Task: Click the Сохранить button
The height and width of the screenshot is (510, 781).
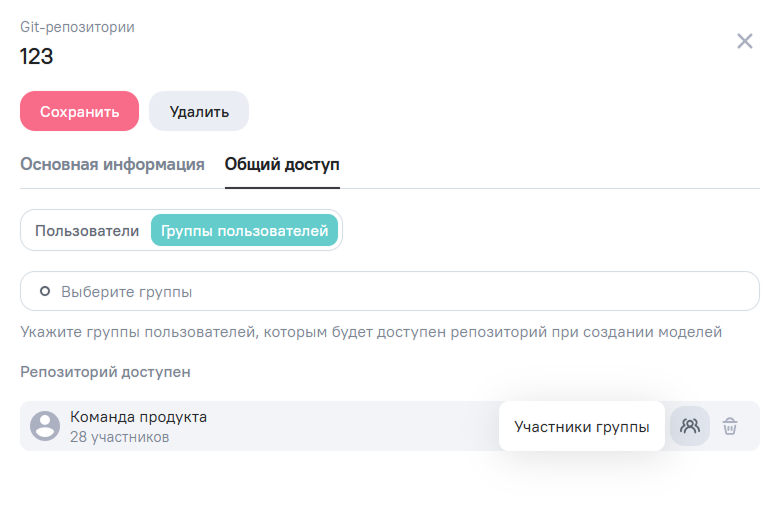Action: tap(79, 111)
